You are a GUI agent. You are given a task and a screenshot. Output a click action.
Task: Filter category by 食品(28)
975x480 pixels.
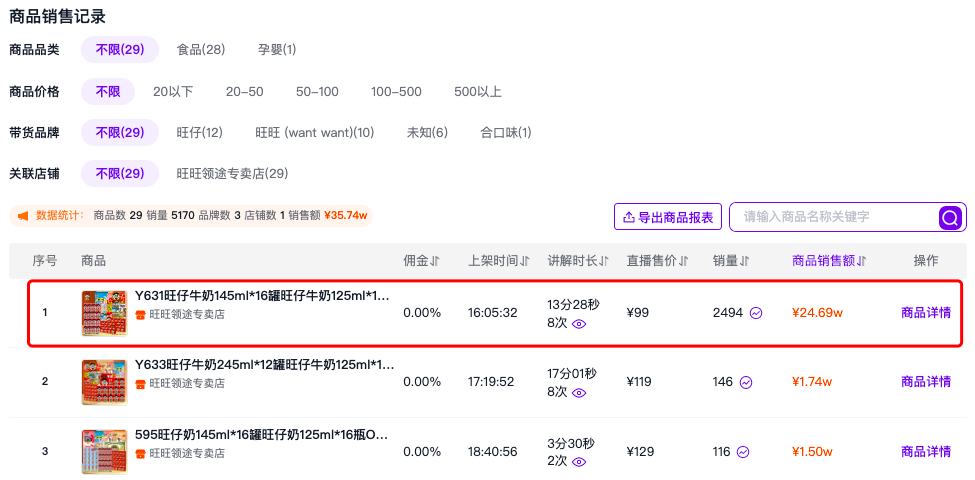201,50
